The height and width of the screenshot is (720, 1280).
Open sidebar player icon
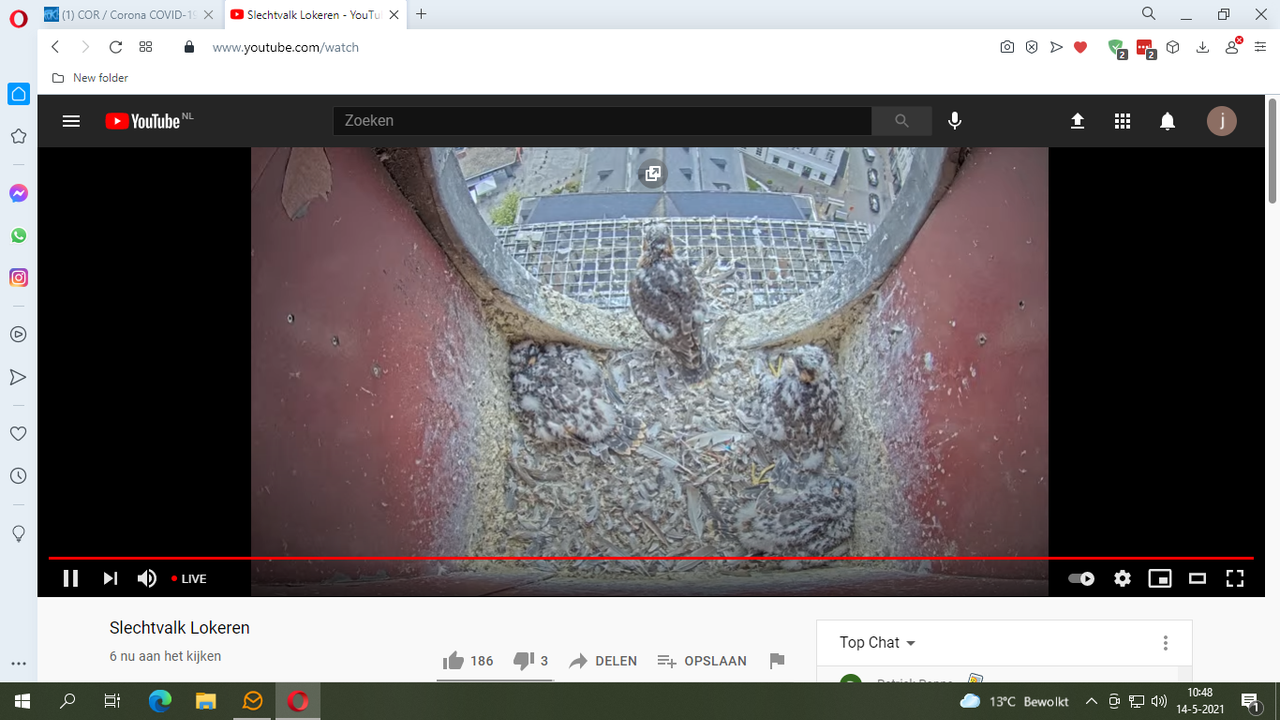point(18,335)
